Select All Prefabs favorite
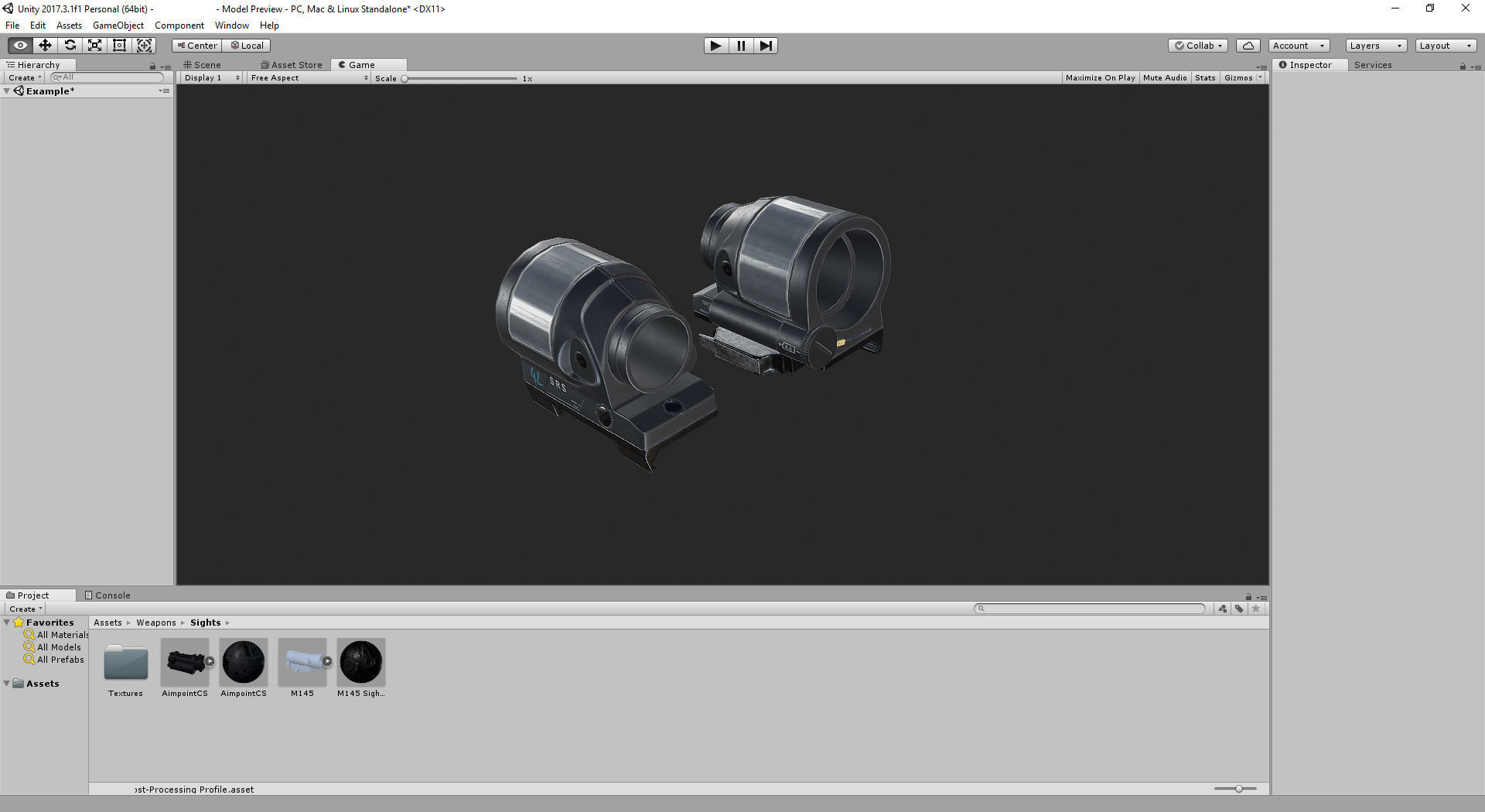 point(54,660)
